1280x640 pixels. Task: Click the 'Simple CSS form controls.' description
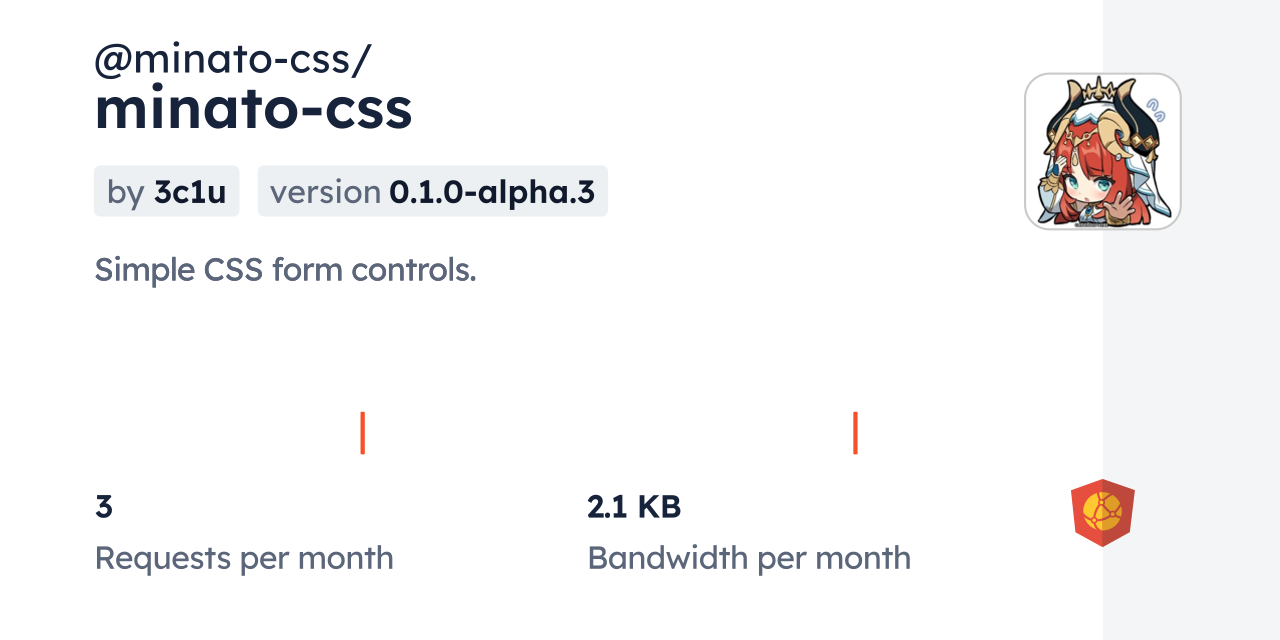tap(285, 269)
